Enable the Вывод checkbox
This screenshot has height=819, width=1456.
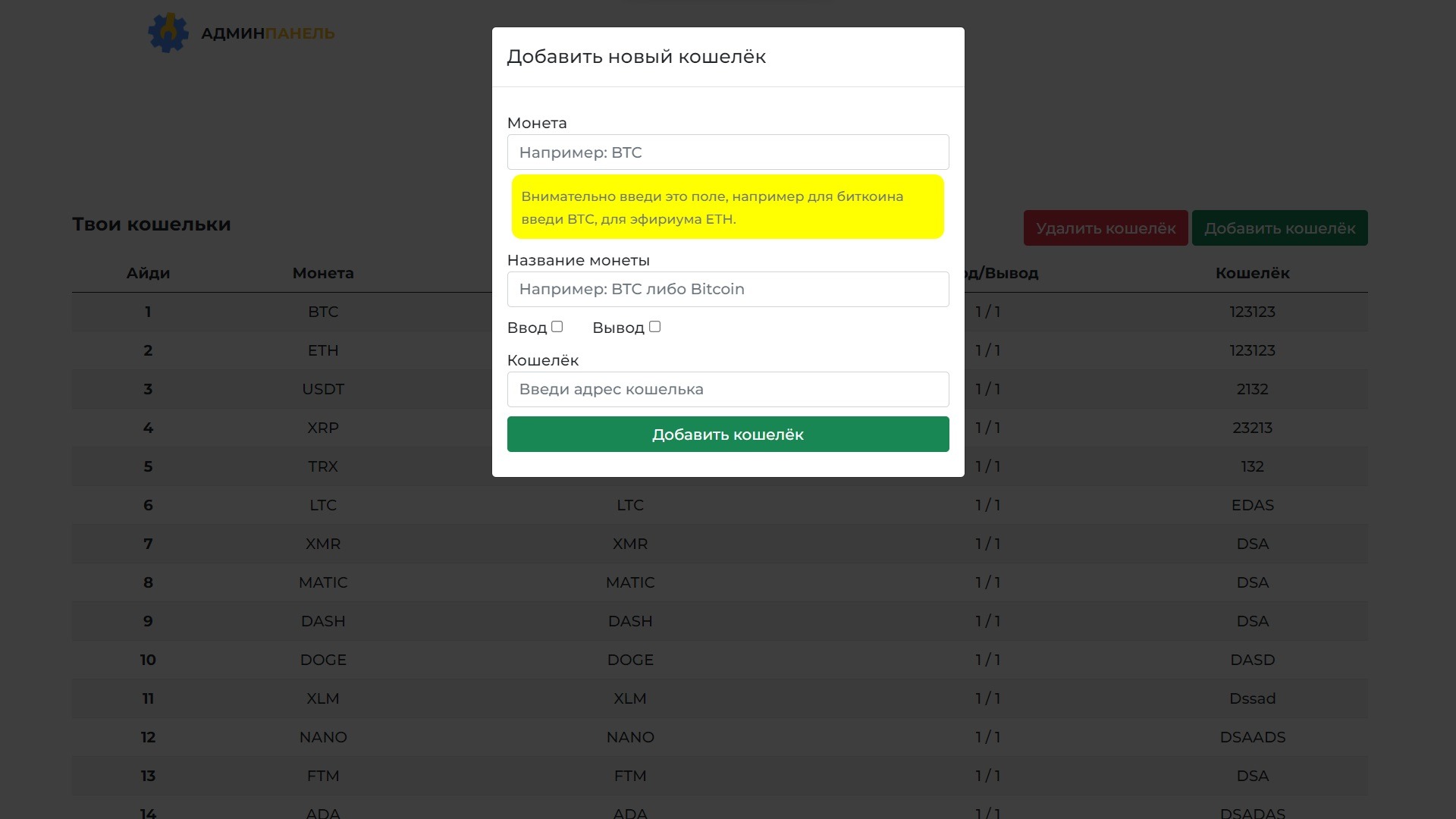655,327
